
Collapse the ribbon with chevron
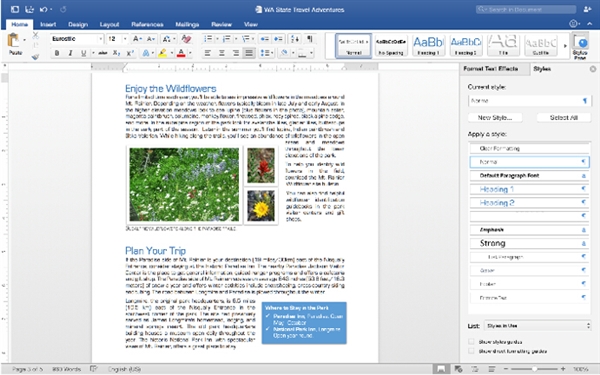pyautogui.click(x=590, y=24)
